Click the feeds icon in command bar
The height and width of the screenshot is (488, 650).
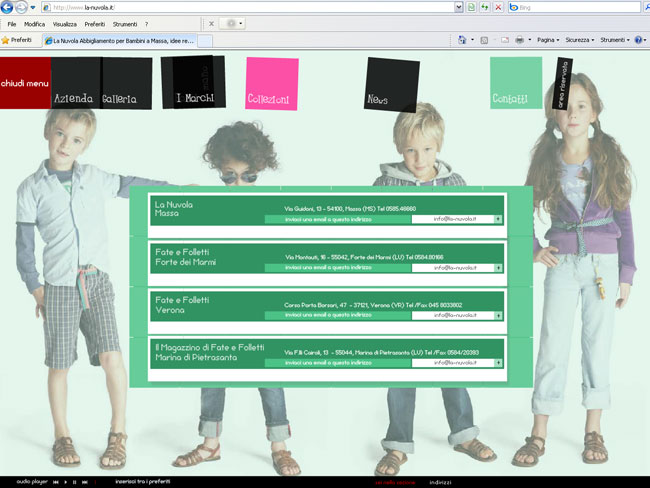[x=484, y=40]
